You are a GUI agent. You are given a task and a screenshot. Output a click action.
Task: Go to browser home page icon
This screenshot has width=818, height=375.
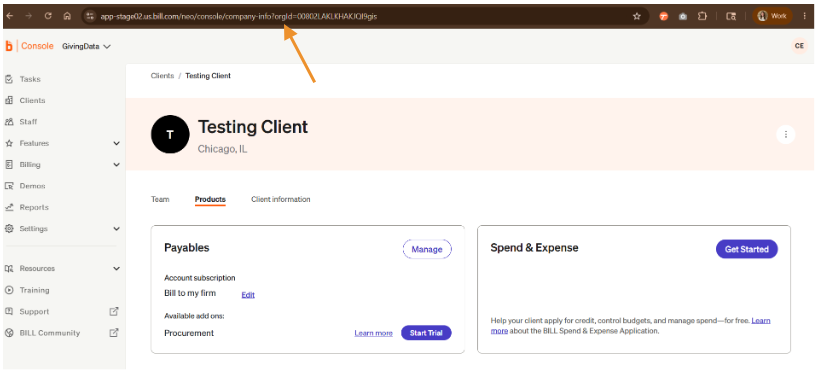[x=67, y=16]
